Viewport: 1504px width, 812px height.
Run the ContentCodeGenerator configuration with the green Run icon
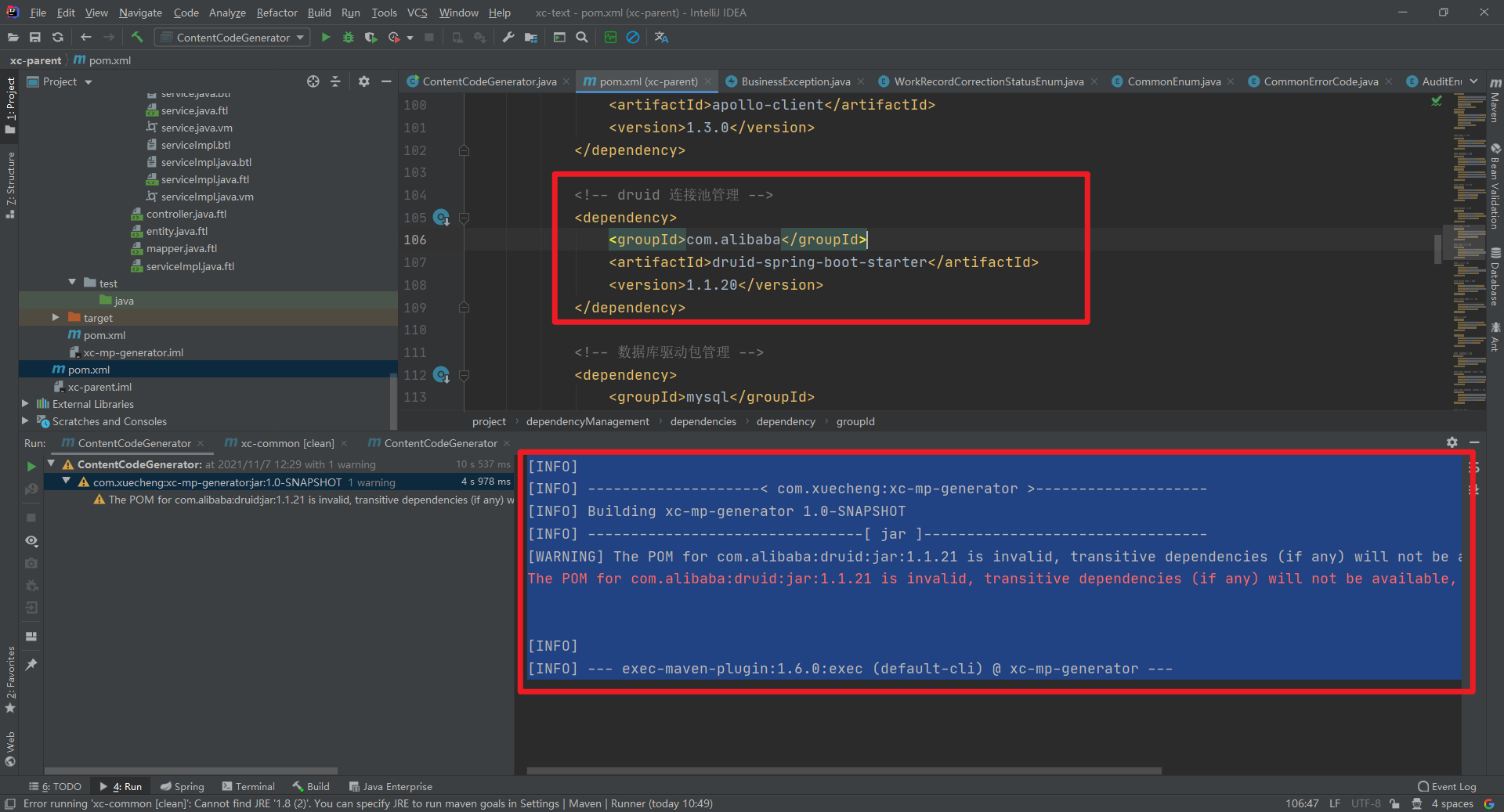325,37
